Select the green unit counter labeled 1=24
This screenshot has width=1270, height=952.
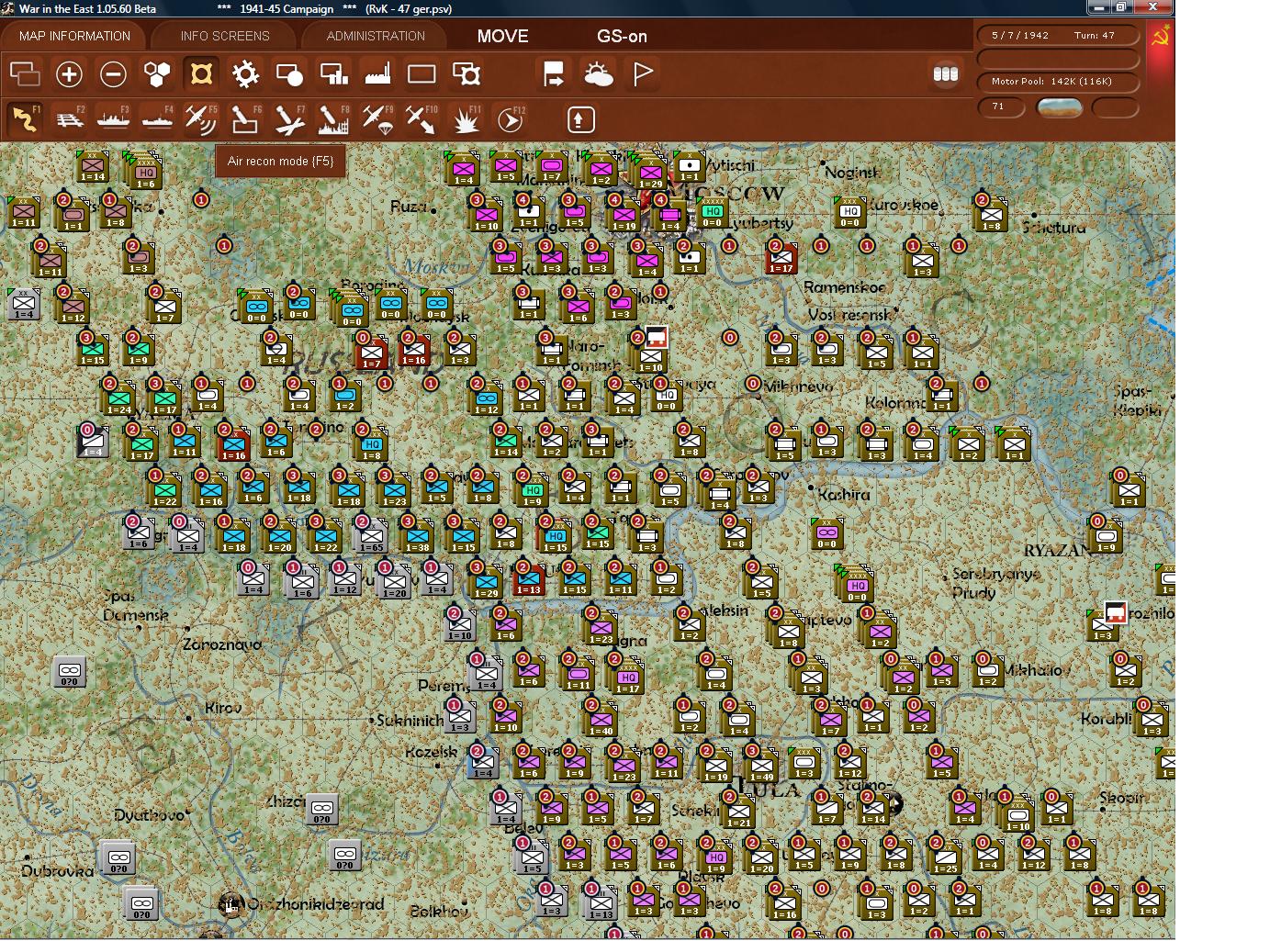tap(118, 397)
